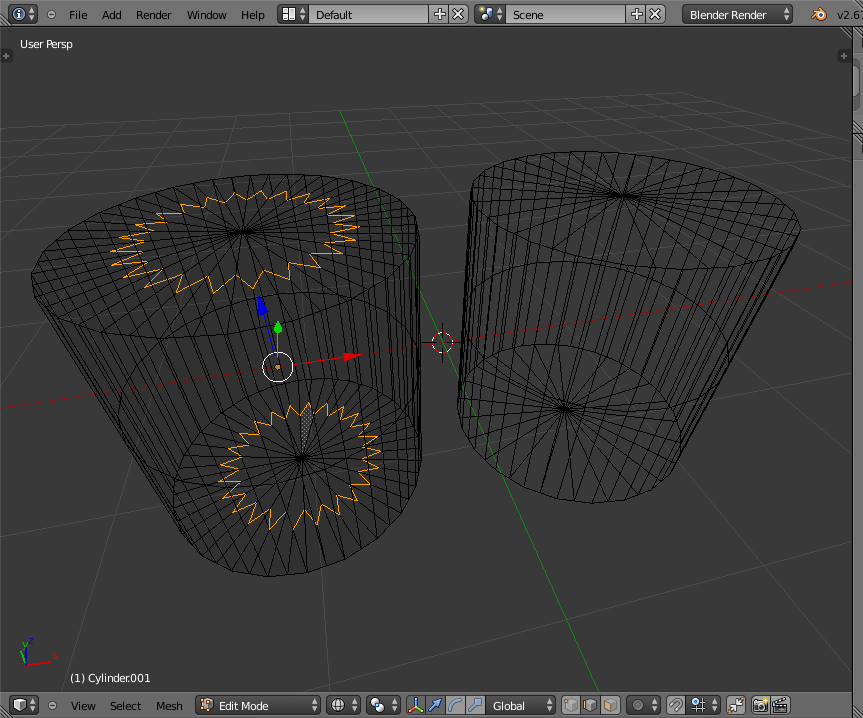Click the OpenGL render animation clapperboard icon

point(781,705)
